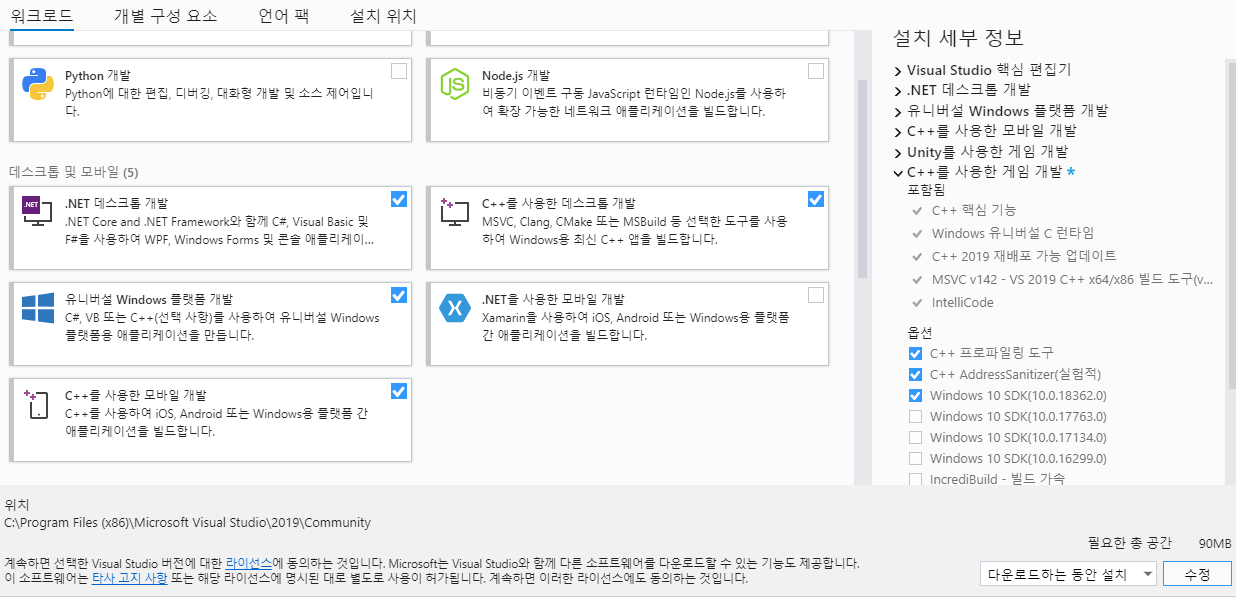Uncheck Windows 10 SDK(10.0.18362.0) option

pos(915,395)
